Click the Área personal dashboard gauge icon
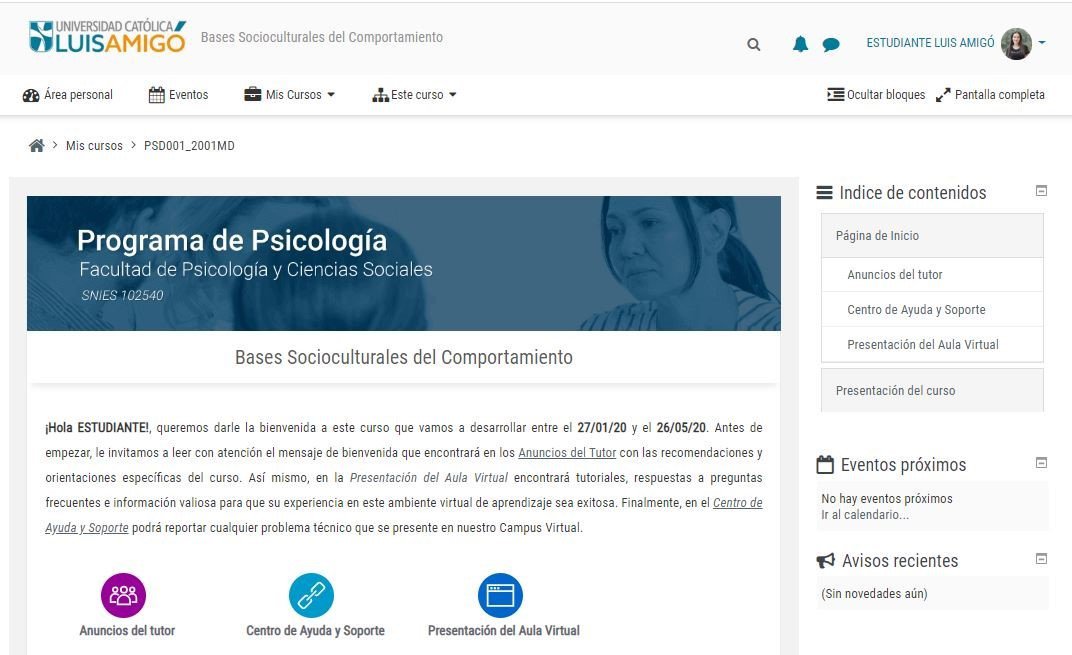 point(31,95)
